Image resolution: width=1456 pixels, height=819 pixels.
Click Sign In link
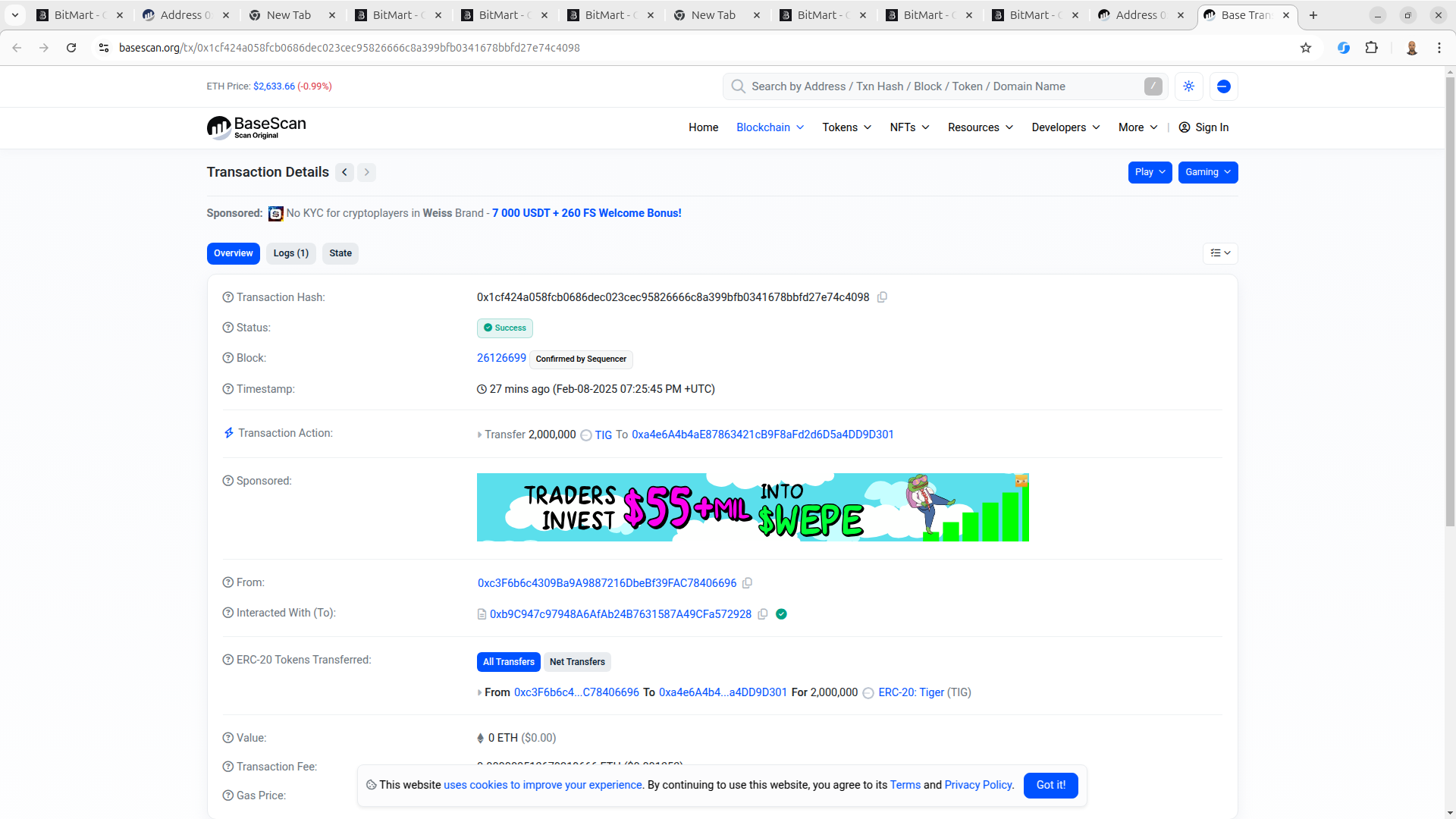tap(1203, 127)
